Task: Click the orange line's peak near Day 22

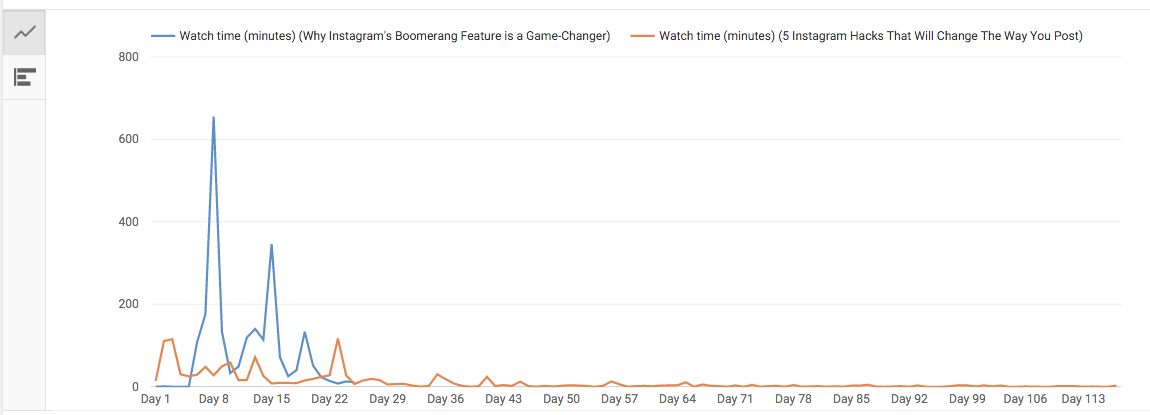Action: click(x=338, y=339)
